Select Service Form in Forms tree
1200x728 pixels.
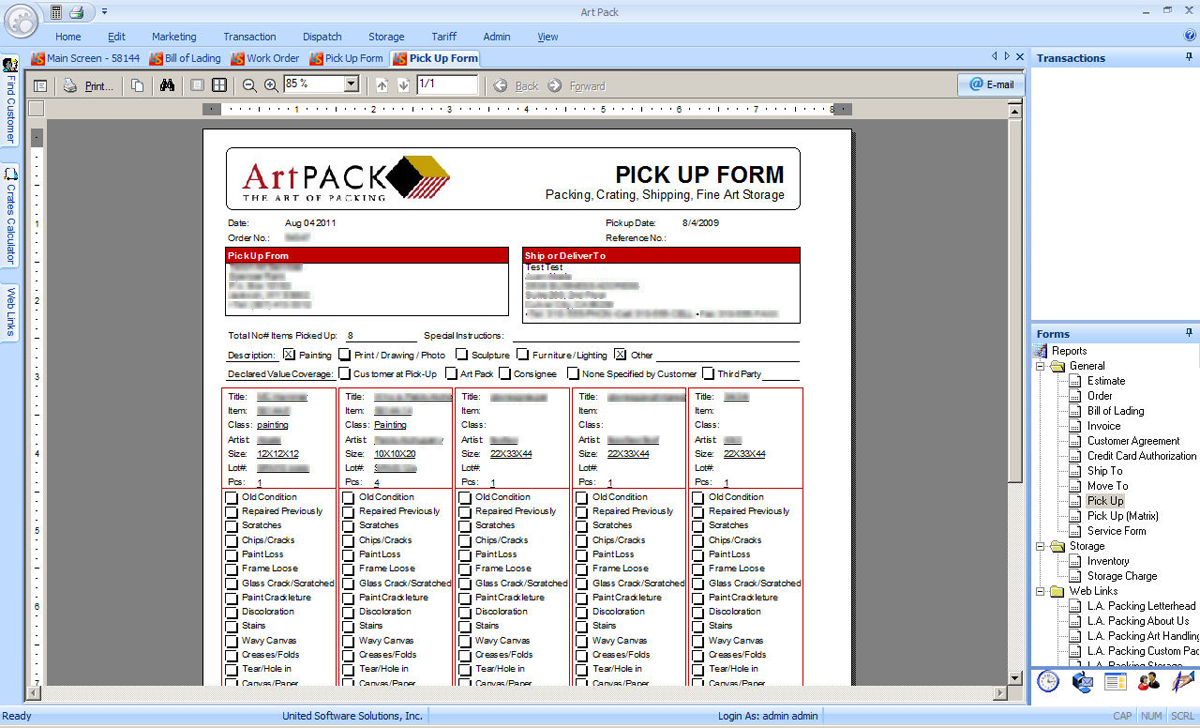tap(1116, 531)
